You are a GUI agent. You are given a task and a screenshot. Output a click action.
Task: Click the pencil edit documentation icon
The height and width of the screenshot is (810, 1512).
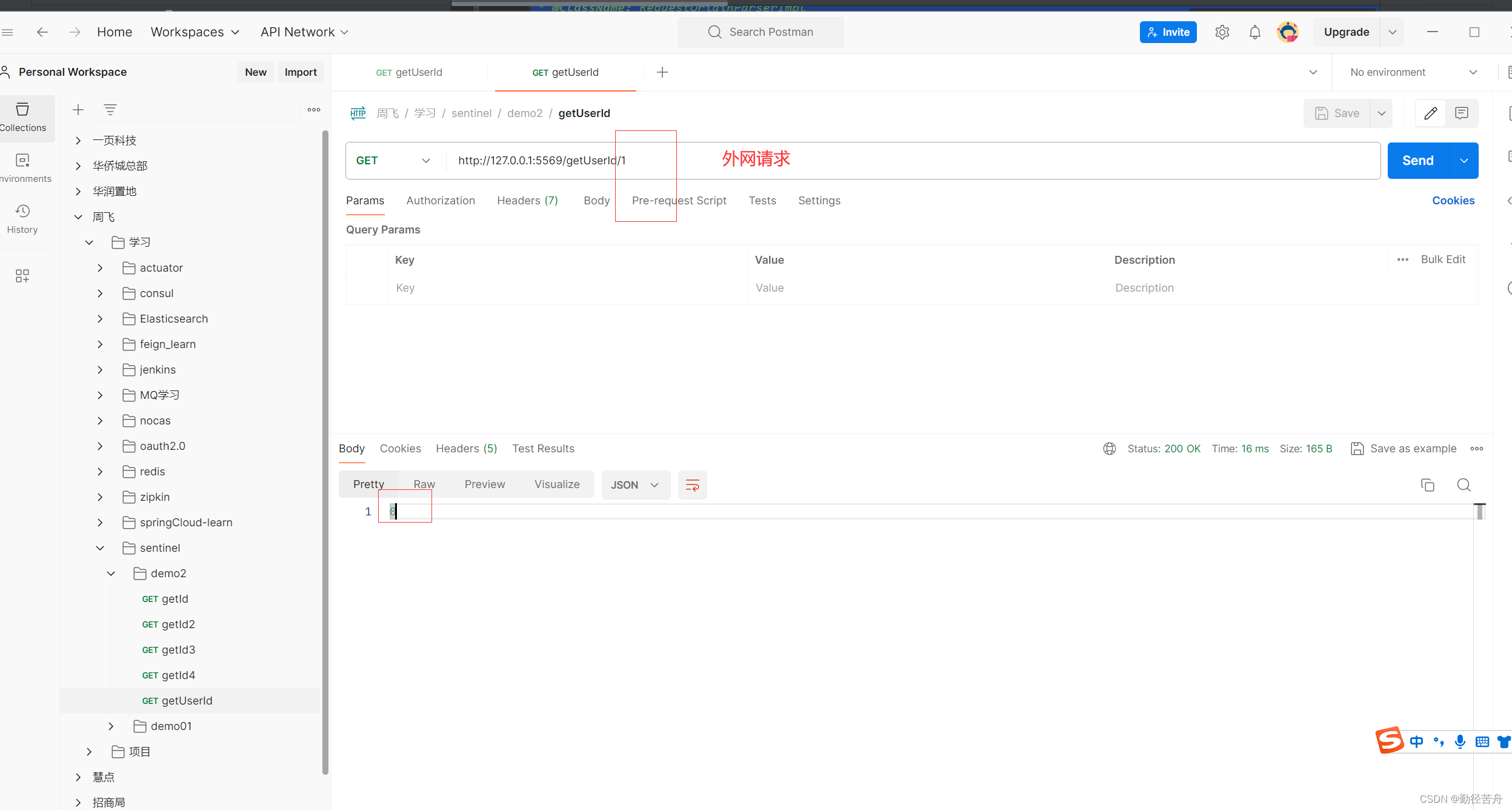point(1430,113)
